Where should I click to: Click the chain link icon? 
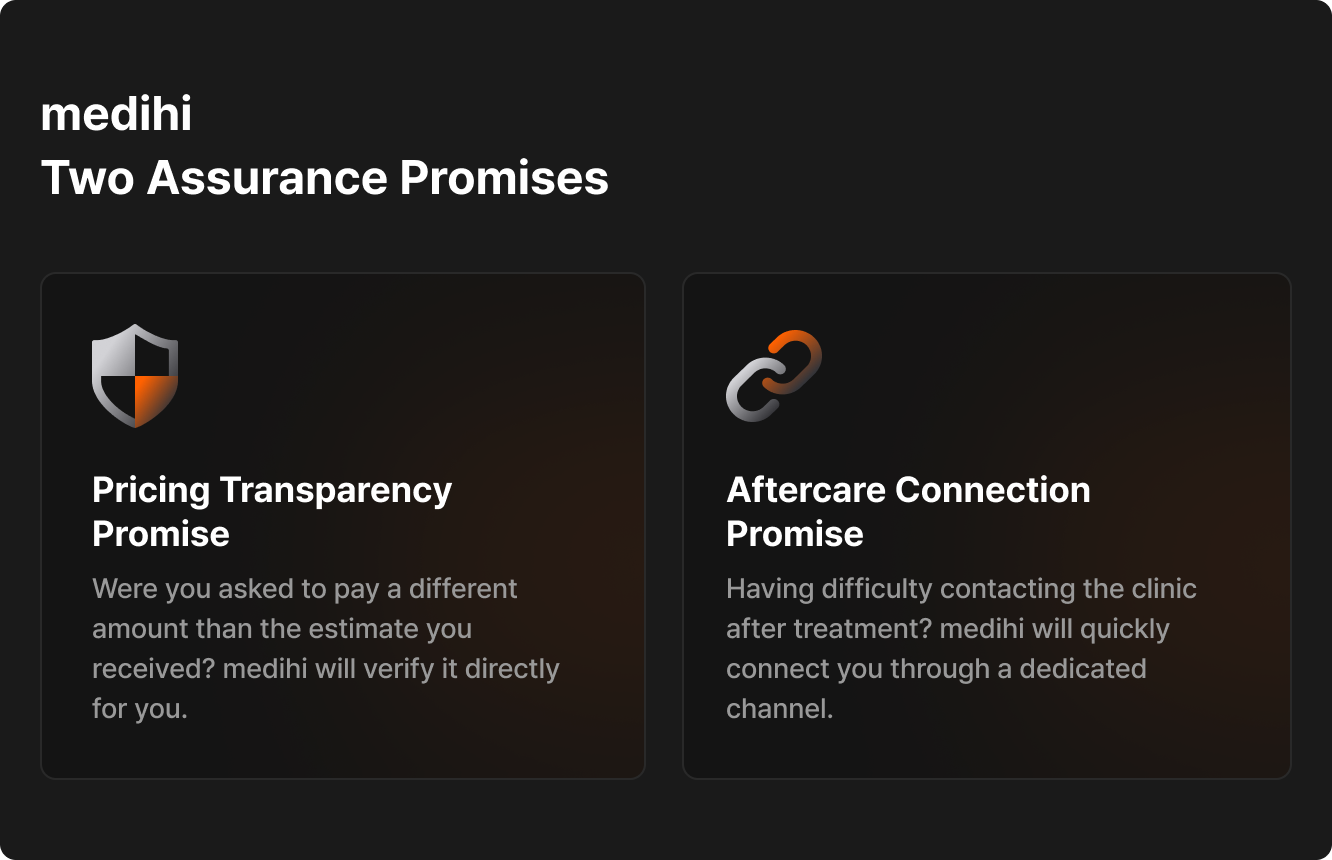773,375
